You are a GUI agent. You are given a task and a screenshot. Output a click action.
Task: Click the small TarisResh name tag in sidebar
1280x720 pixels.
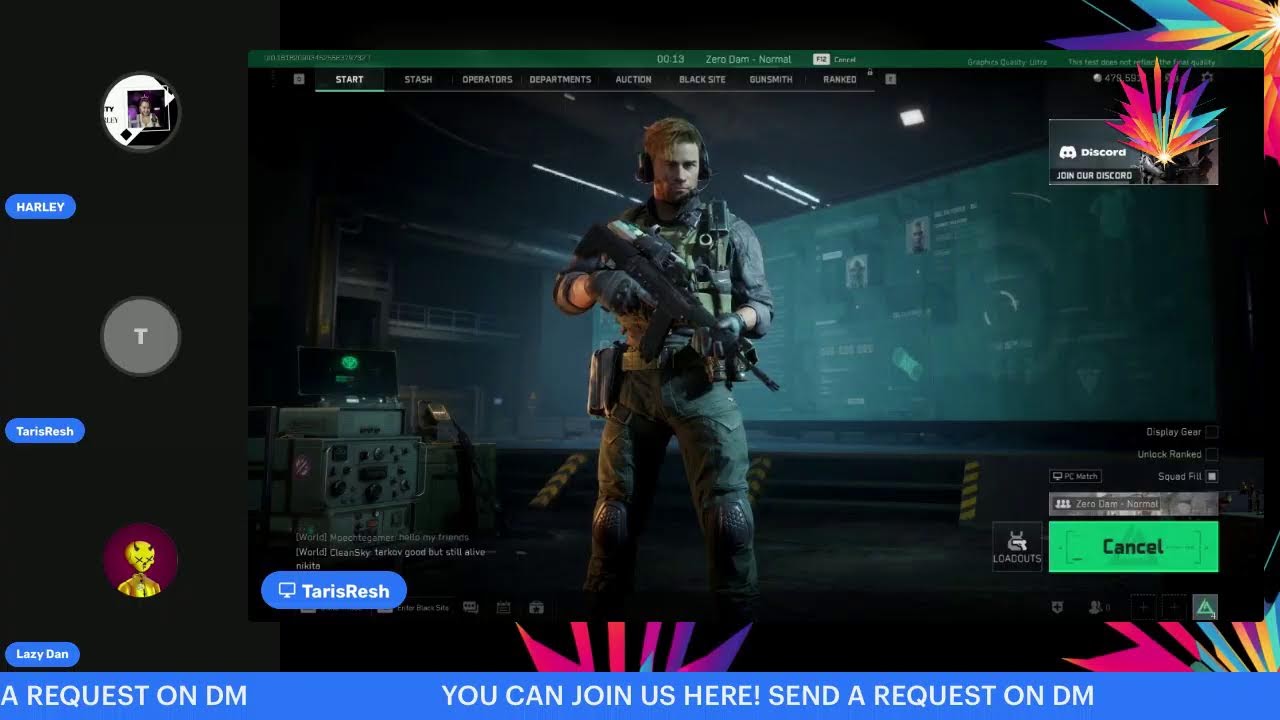[x=45, y=431]
